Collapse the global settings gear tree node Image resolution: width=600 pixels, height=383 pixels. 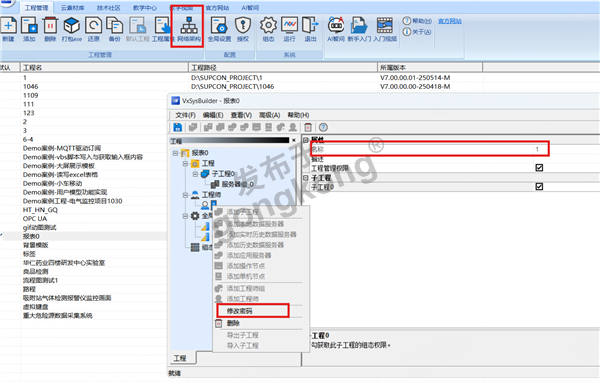click(185, 216)
